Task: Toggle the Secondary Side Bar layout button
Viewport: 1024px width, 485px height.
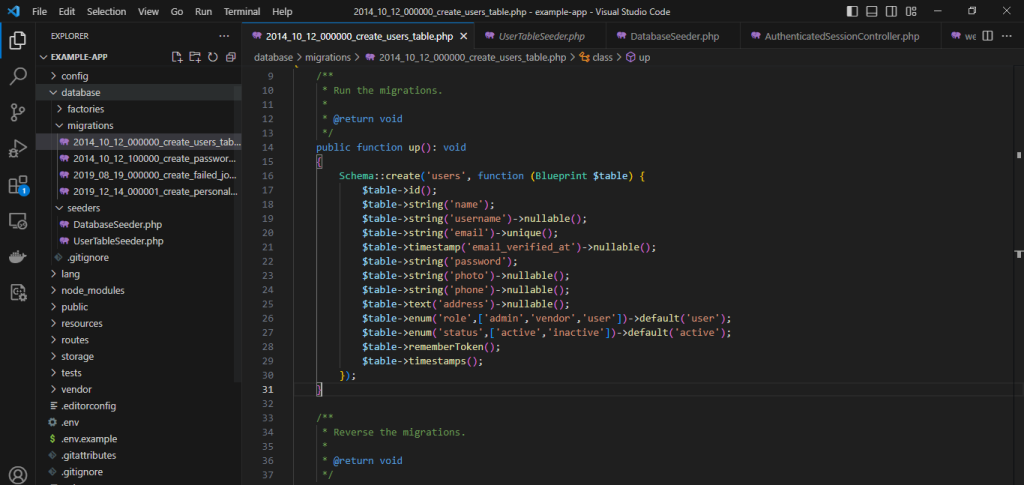Action: 889,11
